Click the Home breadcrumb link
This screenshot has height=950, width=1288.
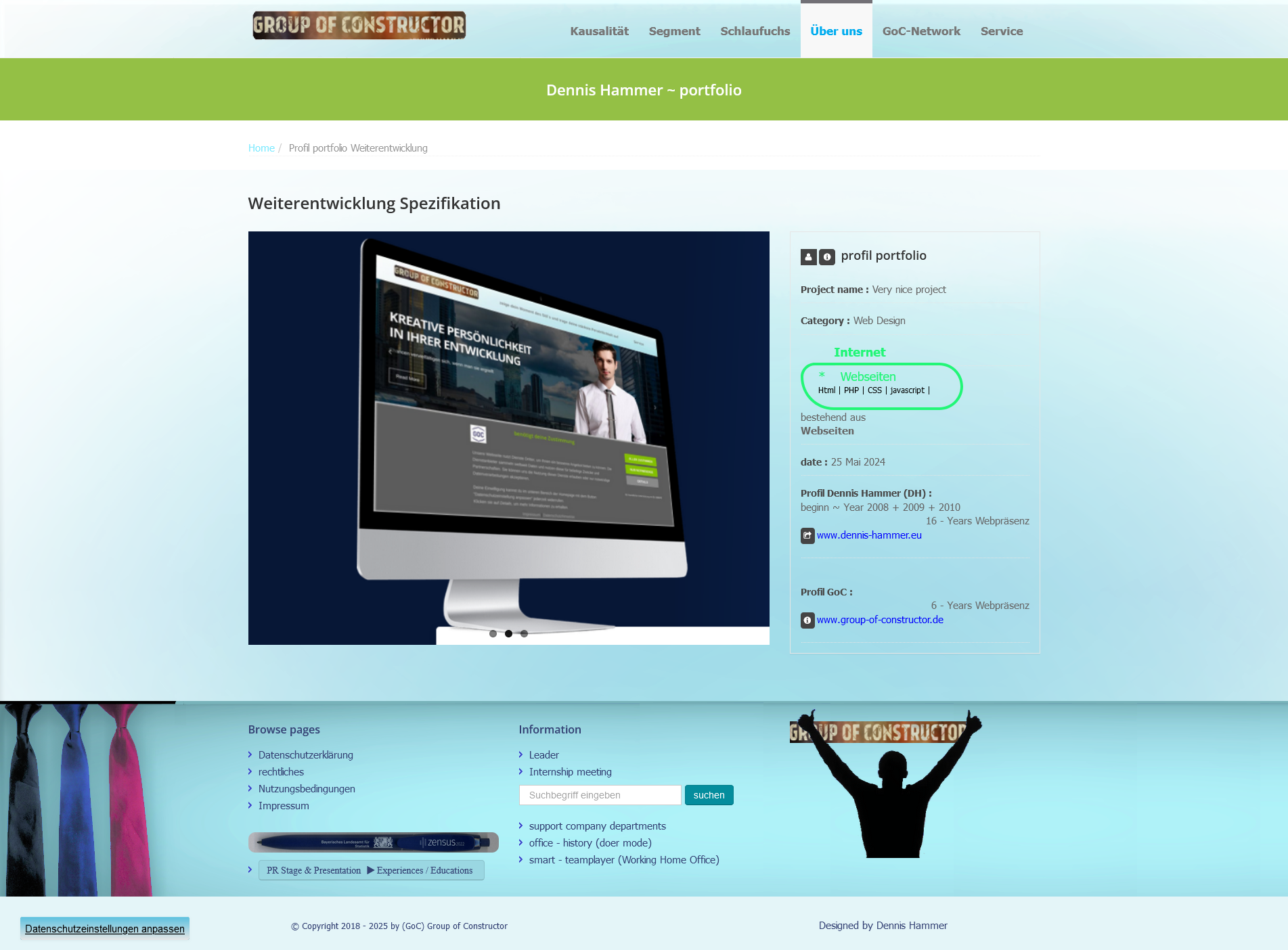(261, 148)
